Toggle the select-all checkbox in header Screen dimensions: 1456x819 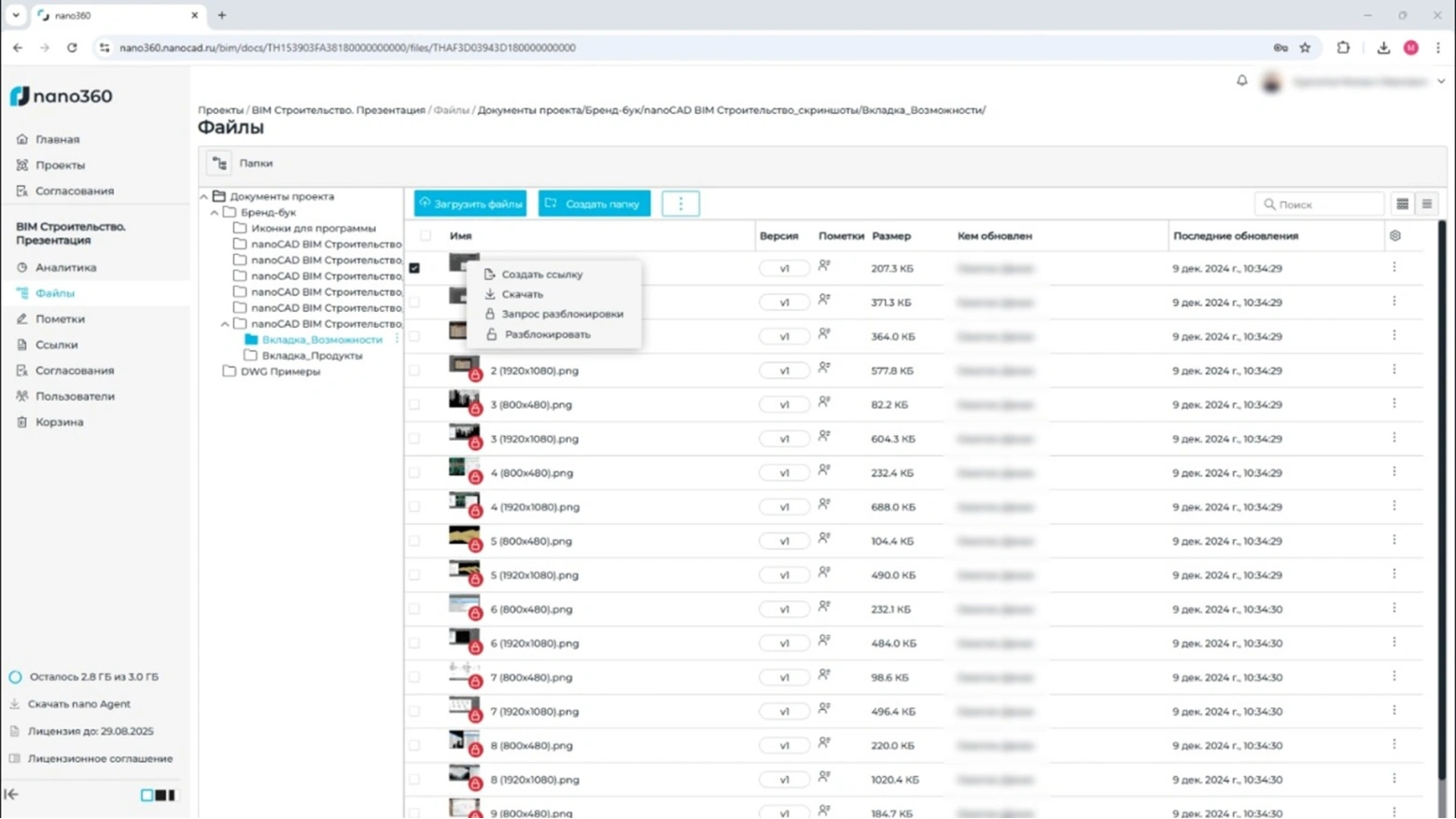(x=426, y=236)
